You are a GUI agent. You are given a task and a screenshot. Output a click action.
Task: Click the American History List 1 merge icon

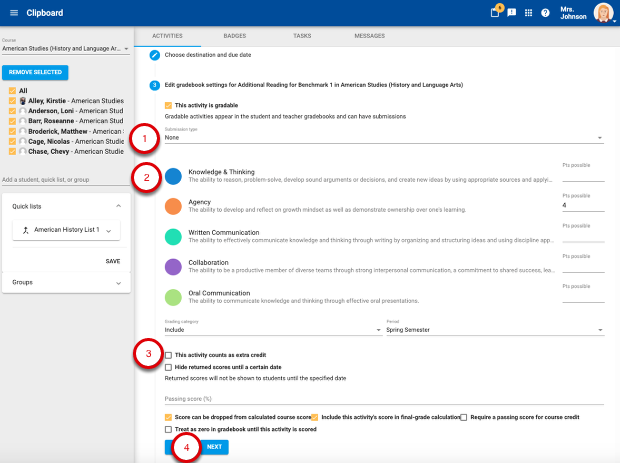pos(24,230)
